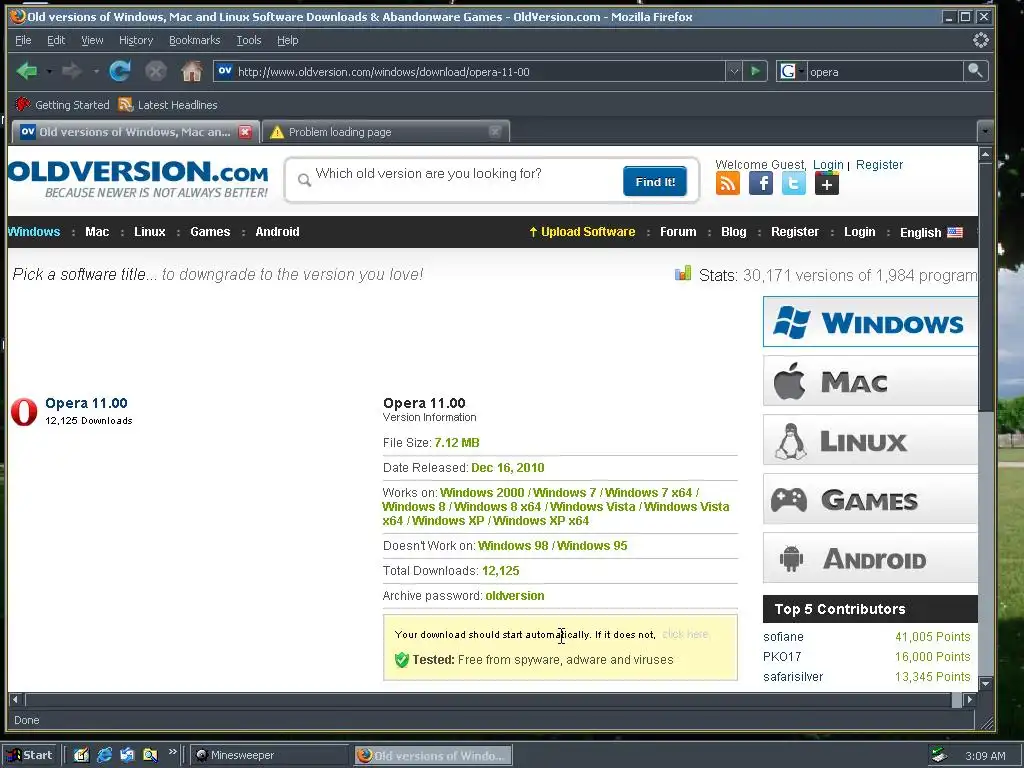Switch to Minesweeper in the taskbar

pyautogui.click(x=270, y=755)
